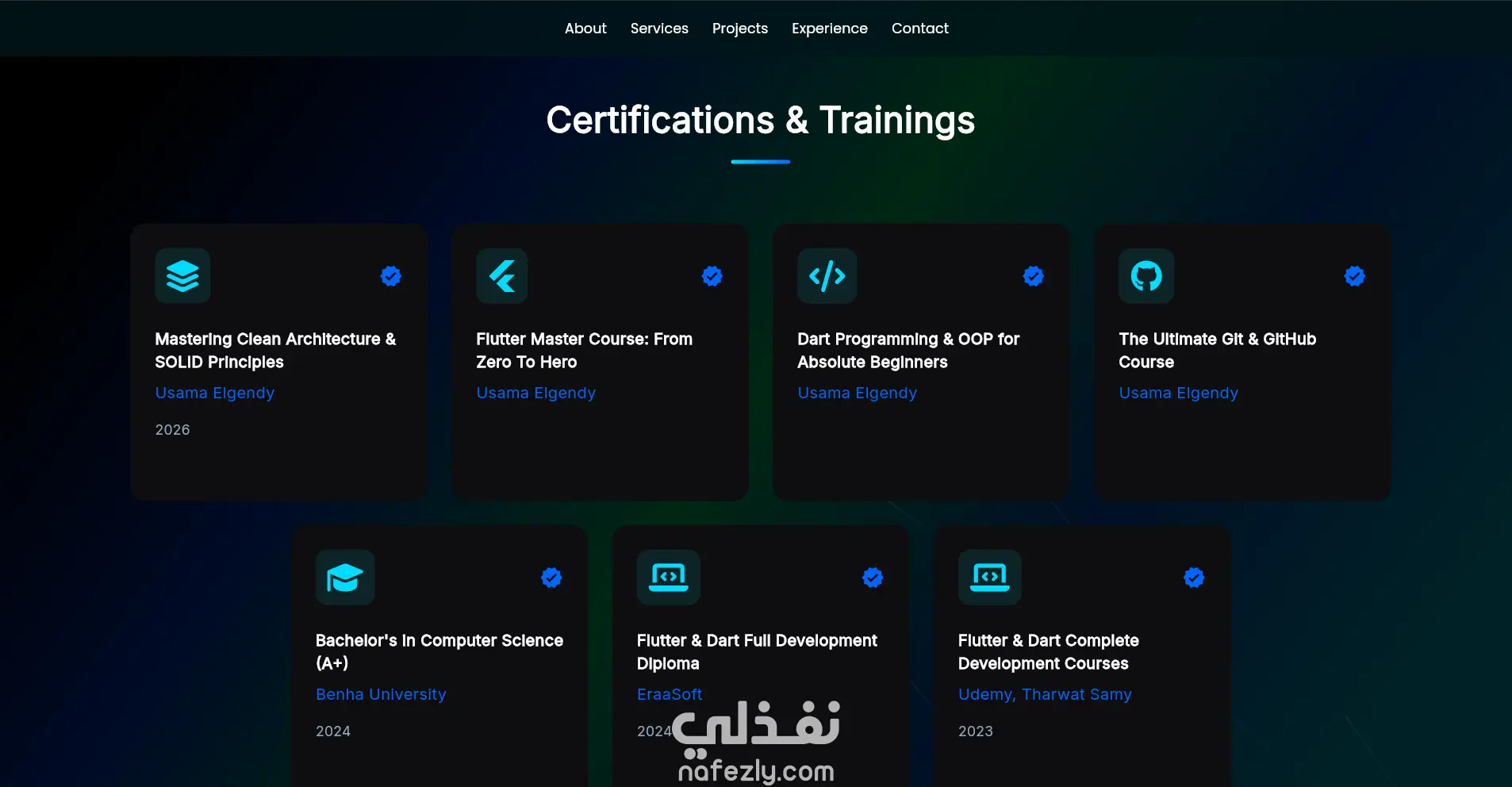Image resolution: width=1512 pixels, height=787 pixels.
Task: Click verified badge on Dart Programming card
Action: (x=1034, y=276)
